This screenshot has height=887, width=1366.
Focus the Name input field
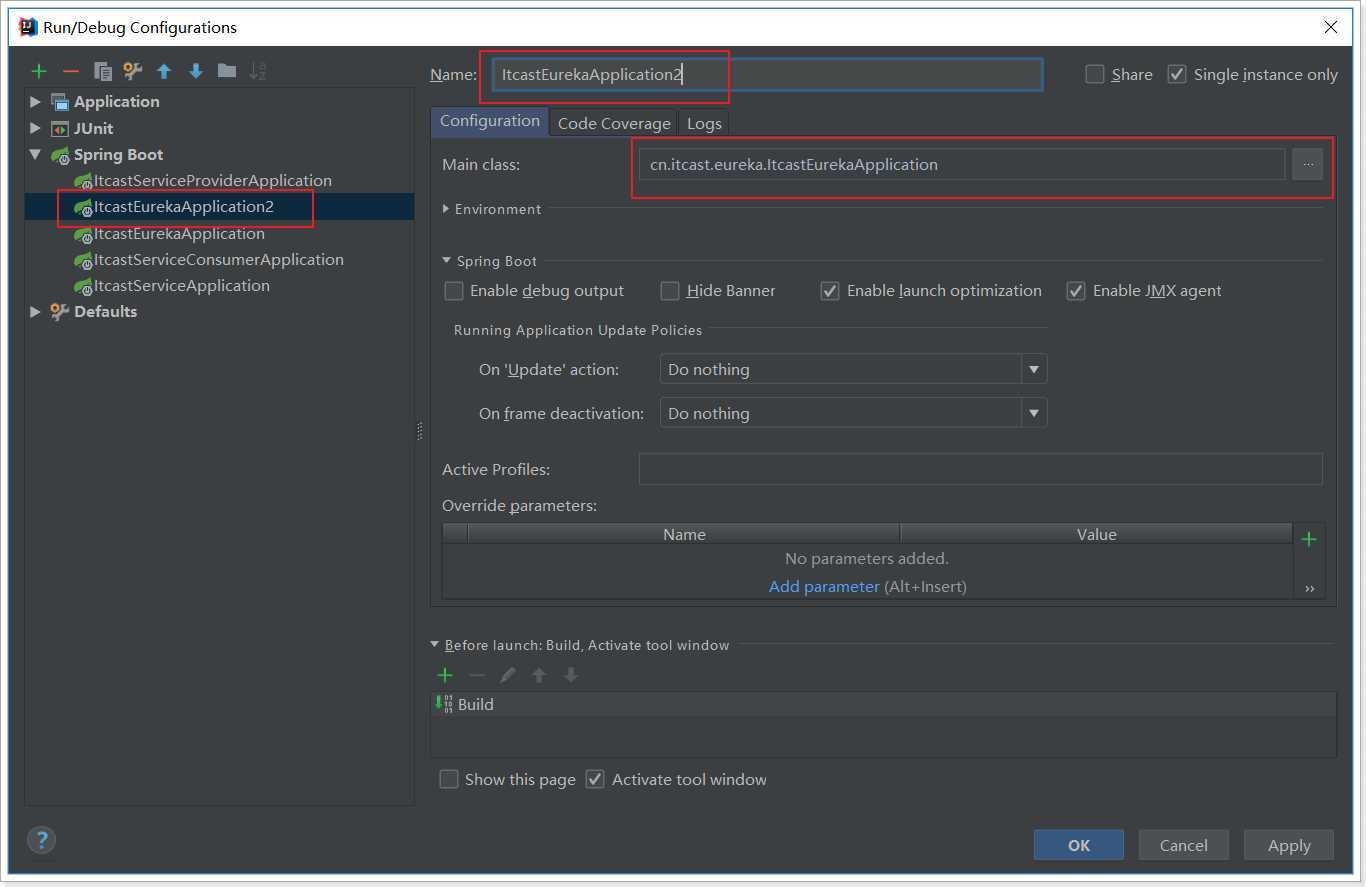(767, 75)
